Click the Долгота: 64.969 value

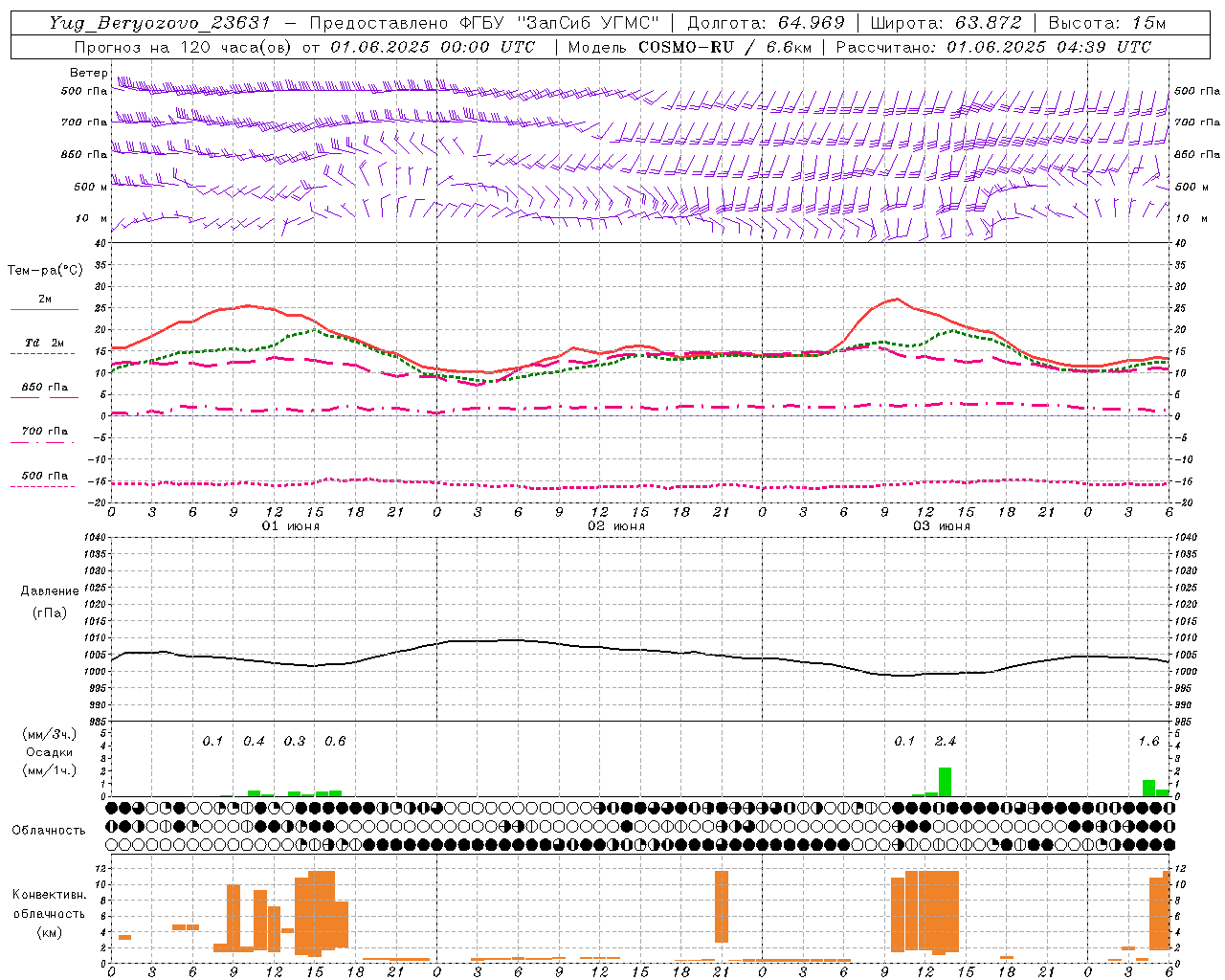click(x=767, y=23)
